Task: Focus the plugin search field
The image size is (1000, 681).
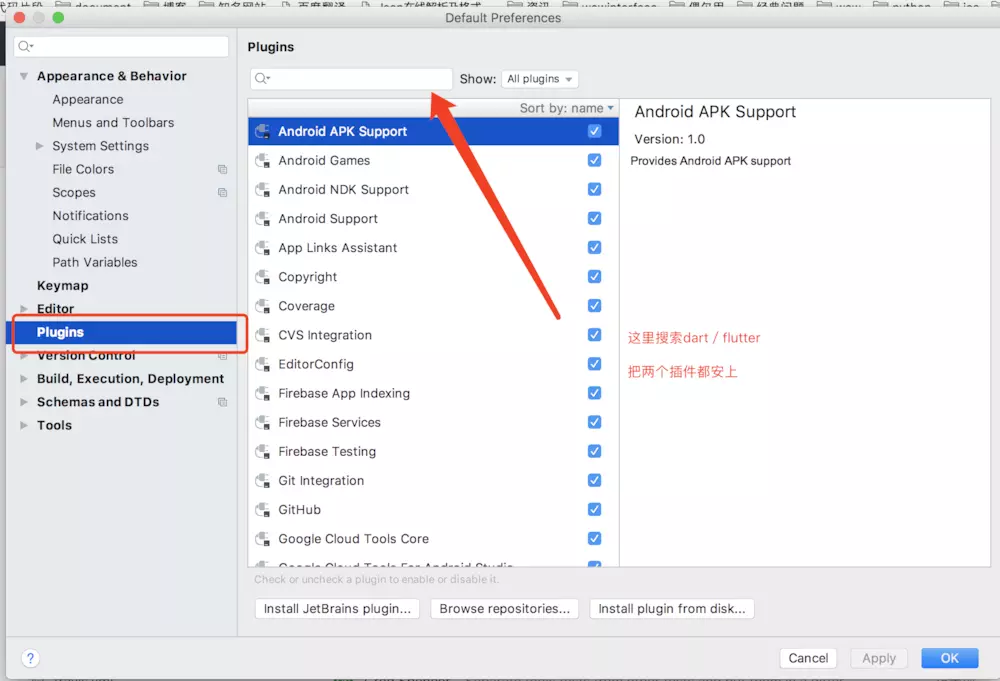Action: (x=351, y=78)
